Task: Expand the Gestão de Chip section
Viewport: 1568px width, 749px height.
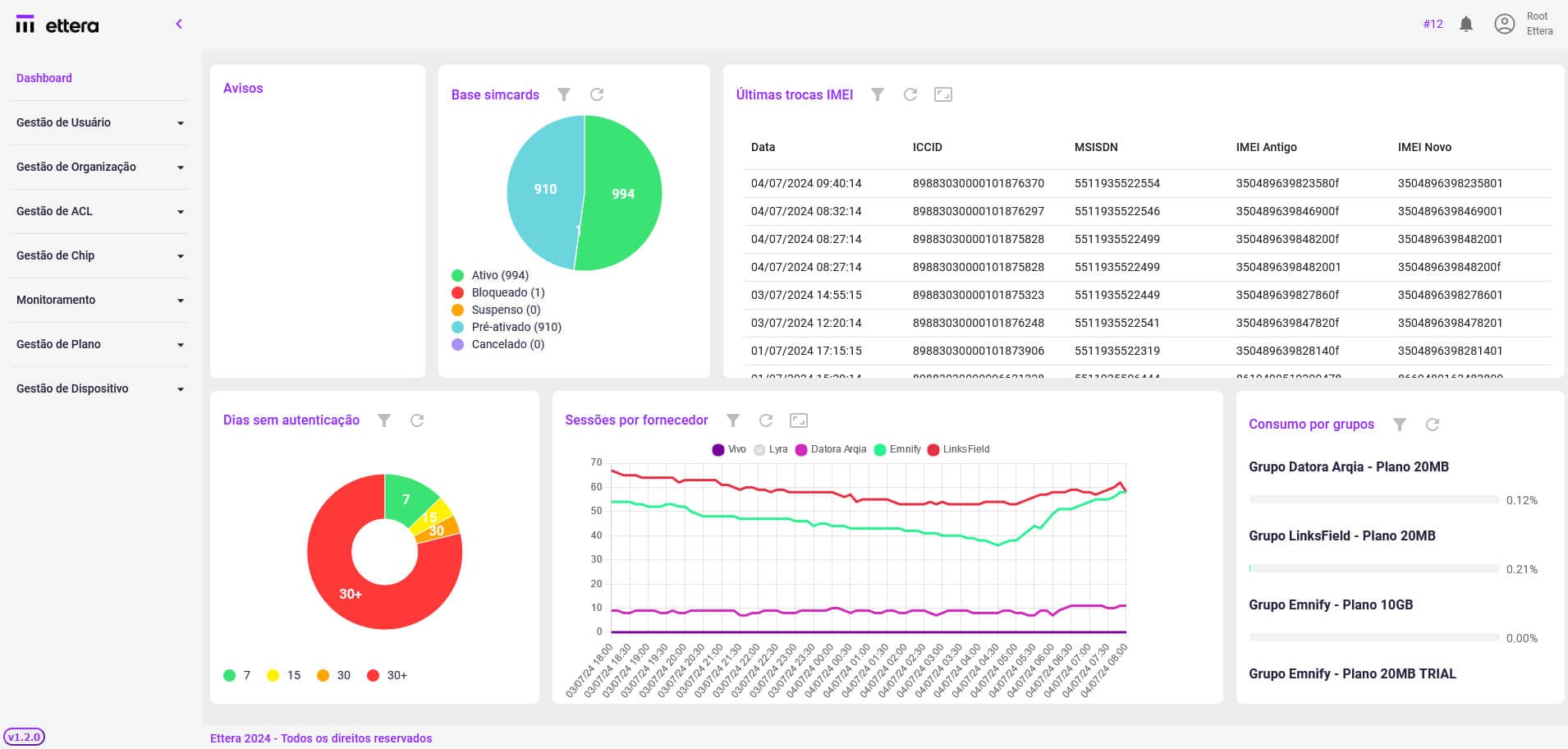Action: coord(99,255)
